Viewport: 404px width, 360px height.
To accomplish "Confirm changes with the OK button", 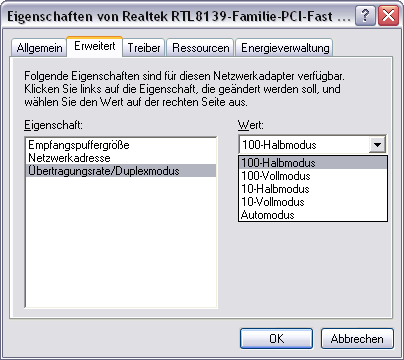I will tap(276, 339).
